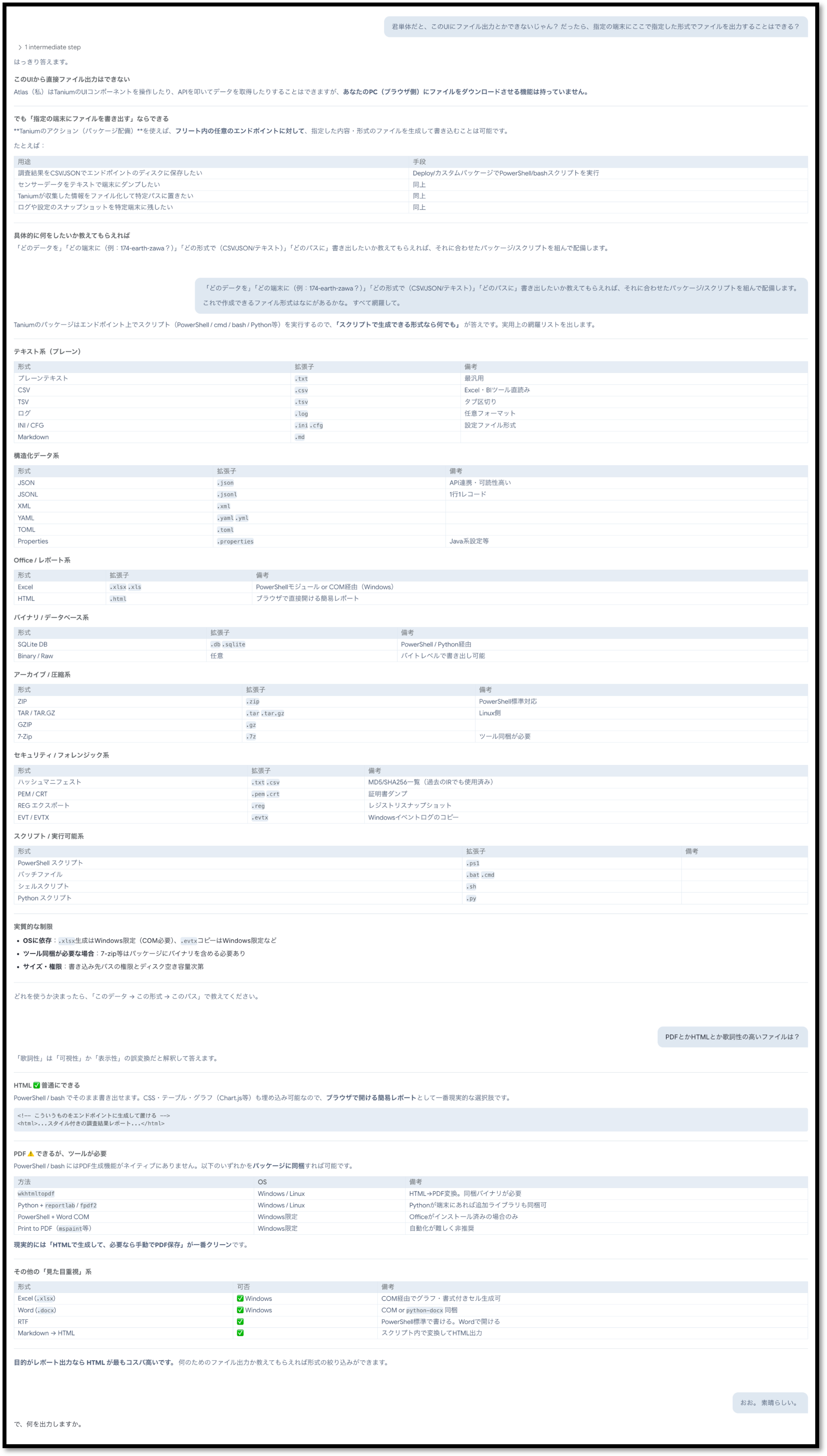This screenshot has height=1456, width=827.
Task: Click the "python-docx" code tag
Action: (425, 1310)
